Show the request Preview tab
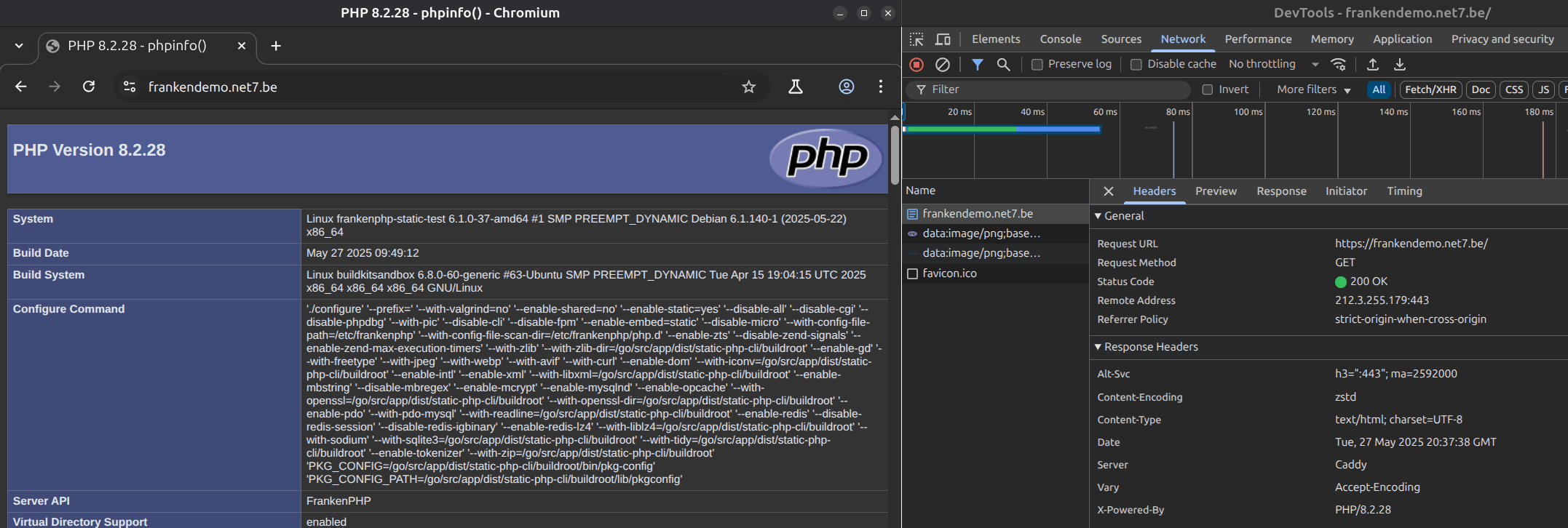This screenshot has width=1568, height=528. tap(1216, 191)
